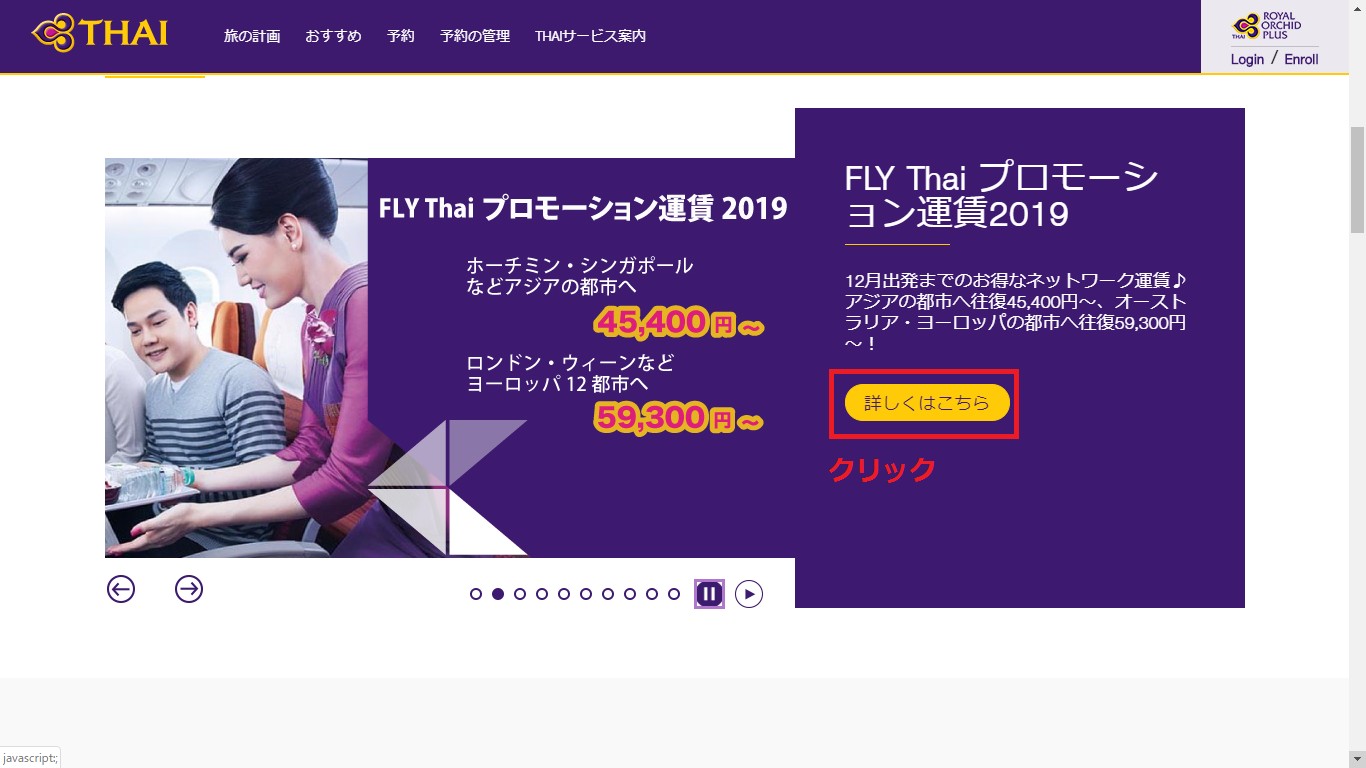Screen dimensions: 1366x768
Task: Click the Login link
Action: coord(1247,59)
